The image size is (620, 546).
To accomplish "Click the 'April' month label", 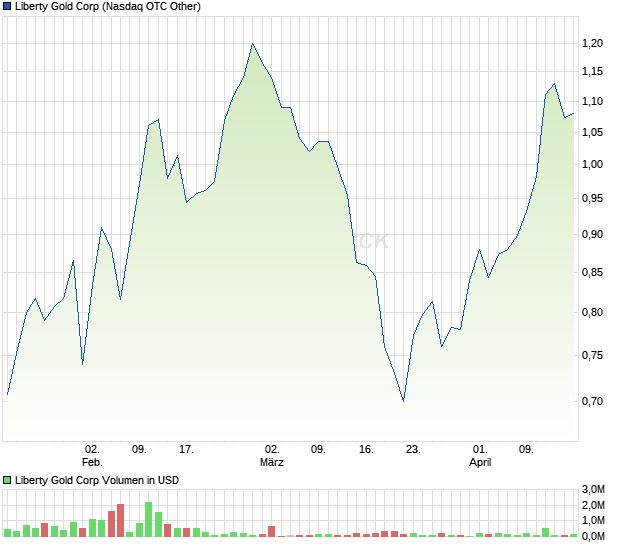I will (x=480, y=462).
